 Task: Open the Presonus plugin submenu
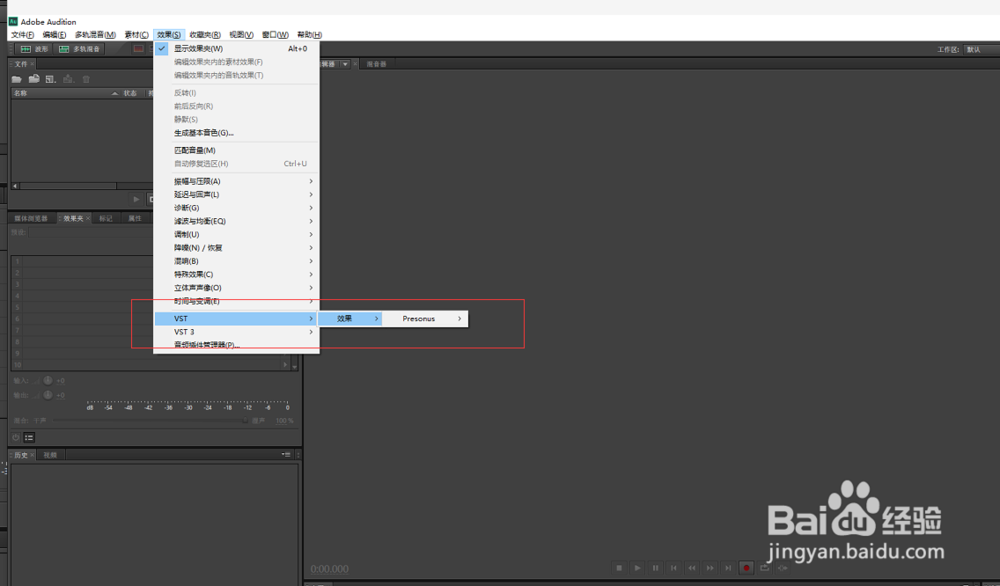pos(425,318)
